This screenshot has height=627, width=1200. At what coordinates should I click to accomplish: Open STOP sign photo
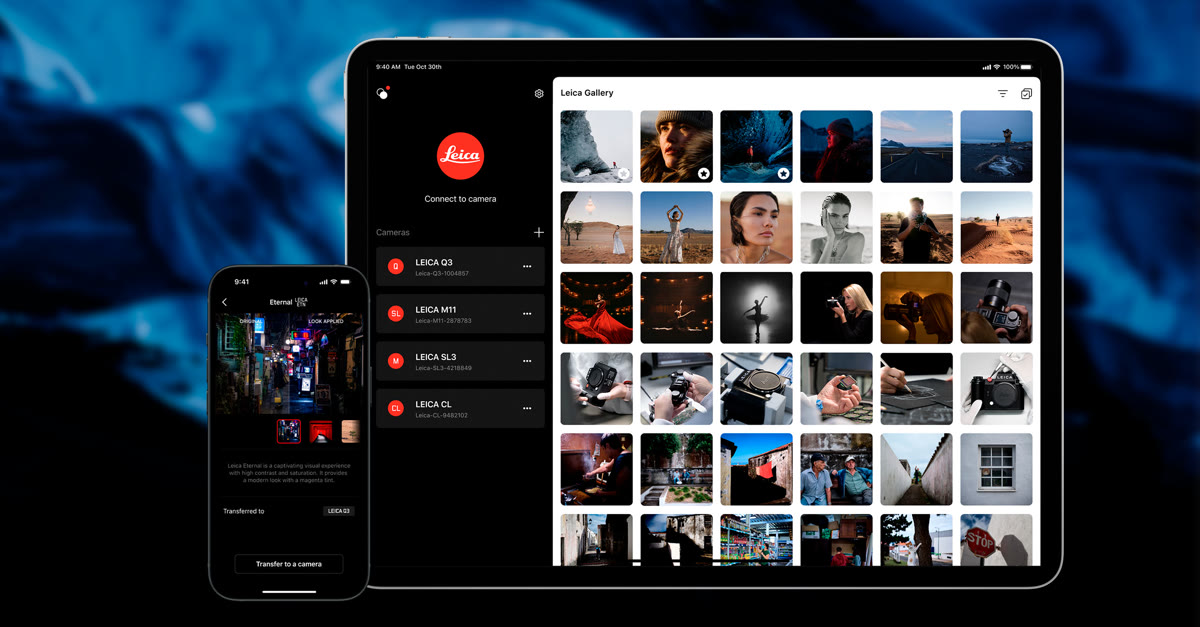(997, 540)
